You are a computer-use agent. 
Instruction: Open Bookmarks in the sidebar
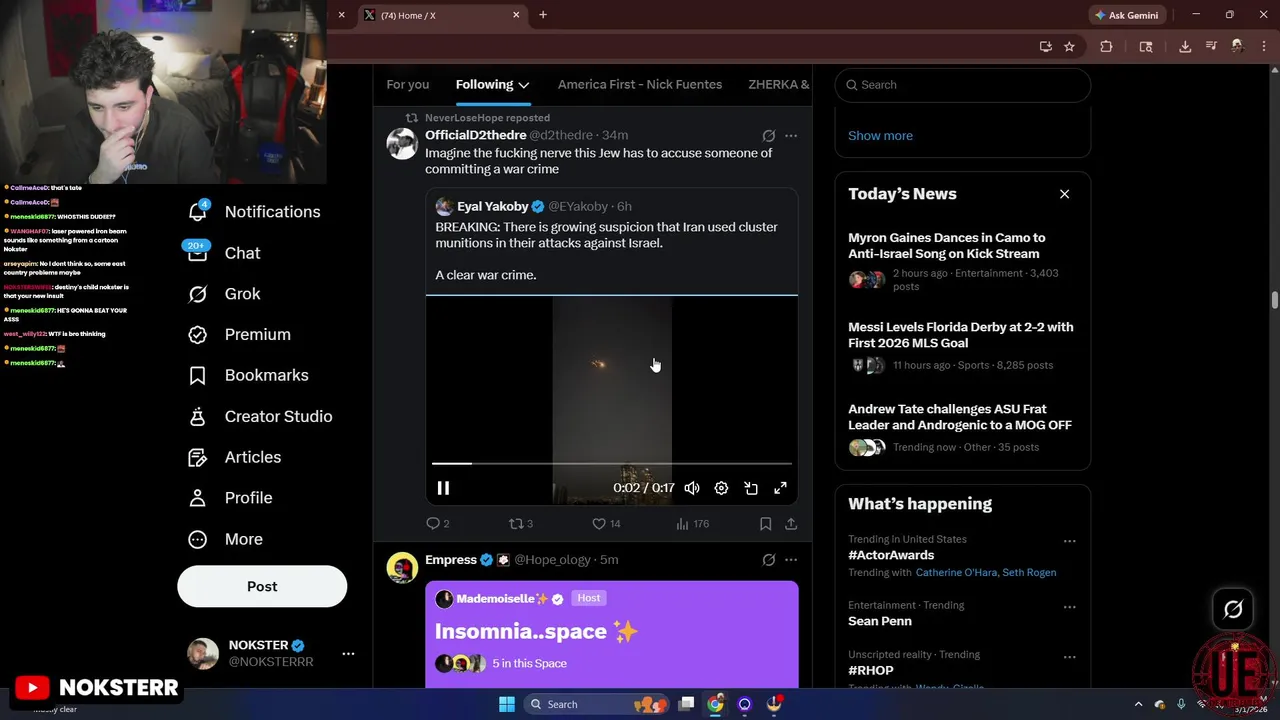(x=249, y=375)
